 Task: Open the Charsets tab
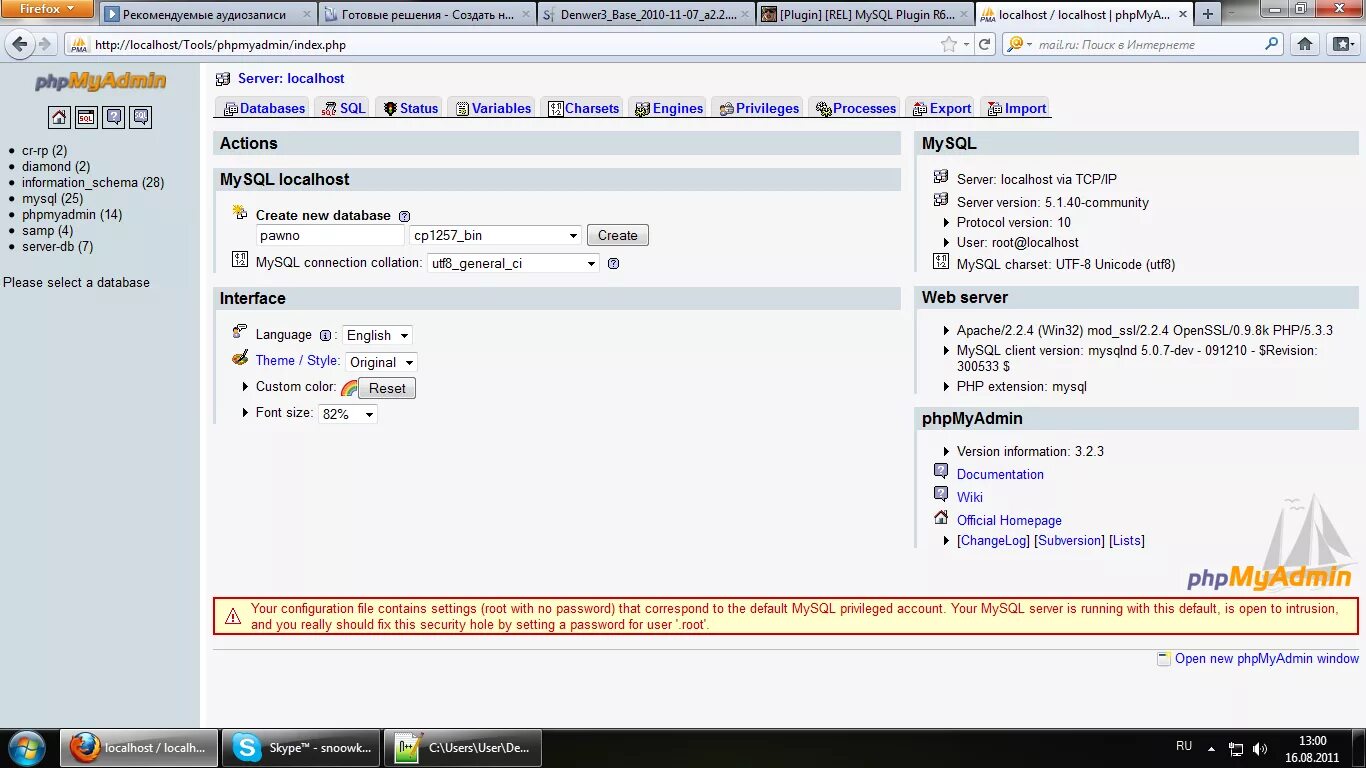pos(583,108)
